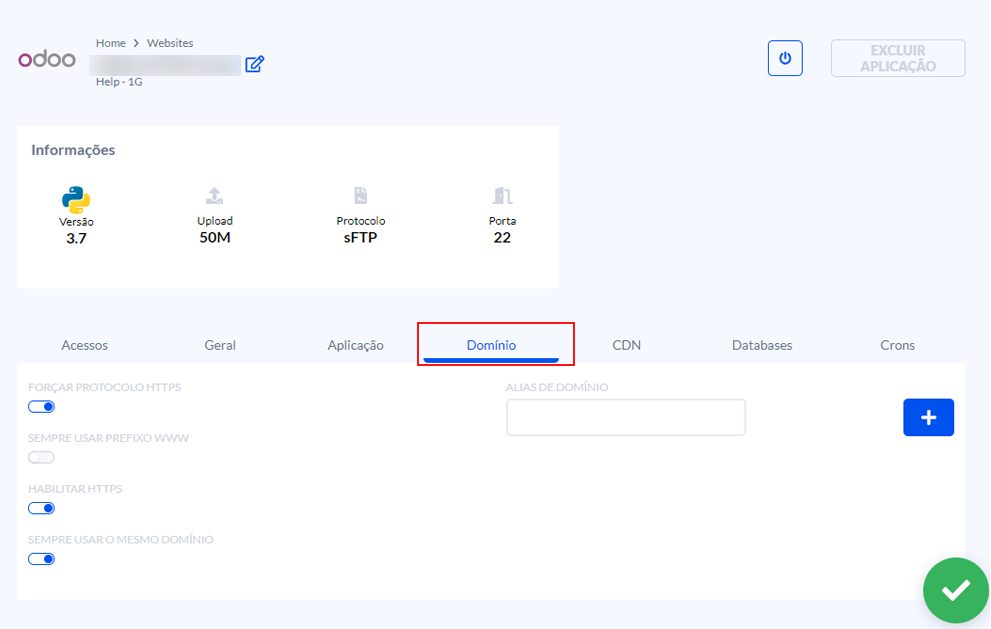Toggle Habilitar HTTPS switch
This screenshot has height=629, width=991.
coord(41,508)
